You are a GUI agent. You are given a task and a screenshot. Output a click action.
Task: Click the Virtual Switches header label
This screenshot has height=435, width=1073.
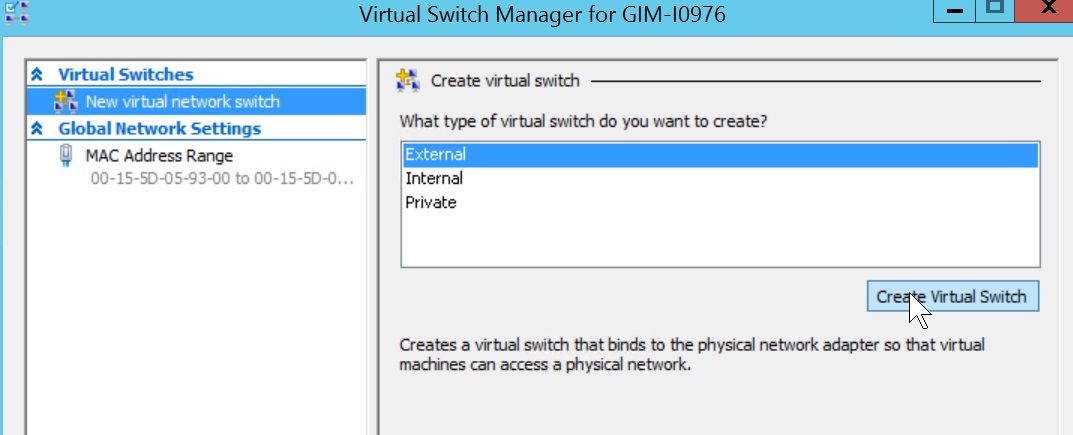point(125,75)
